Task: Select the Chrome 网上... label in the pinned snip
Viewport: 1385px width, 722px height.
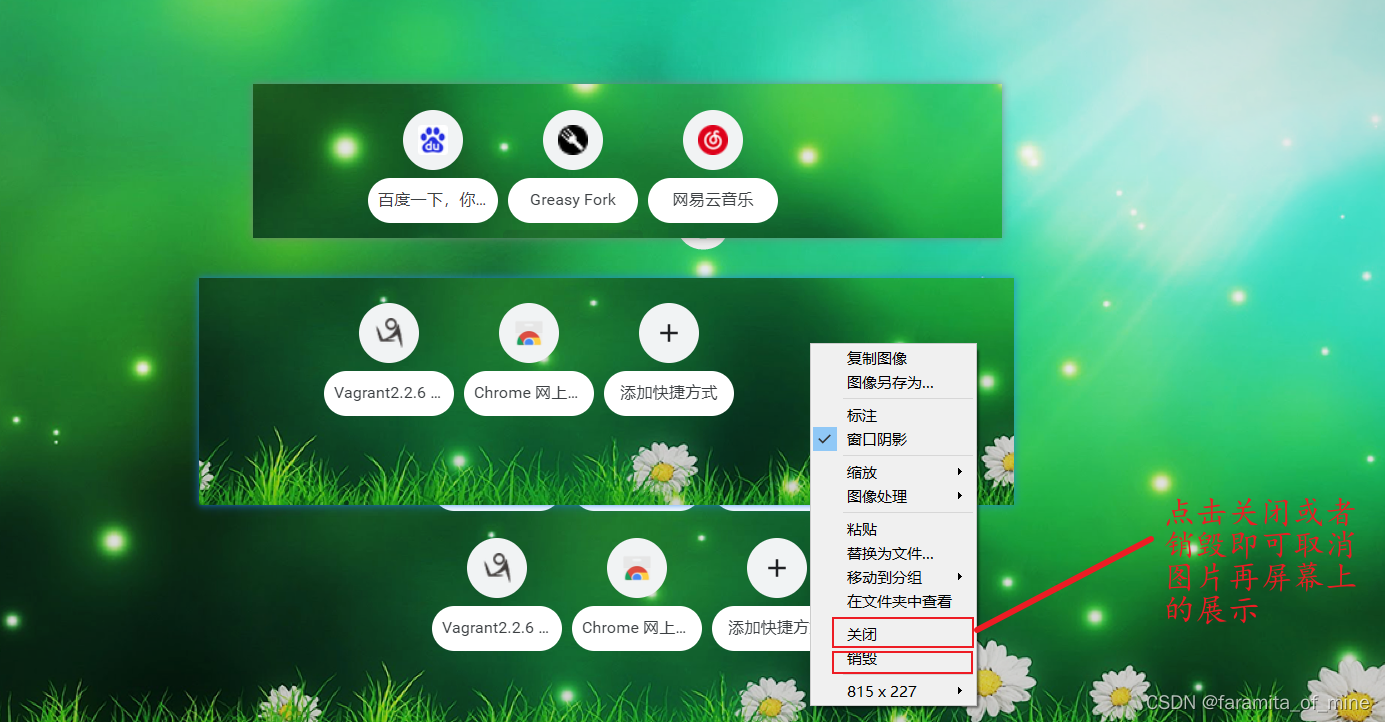Action: click(x=529, y=393)
